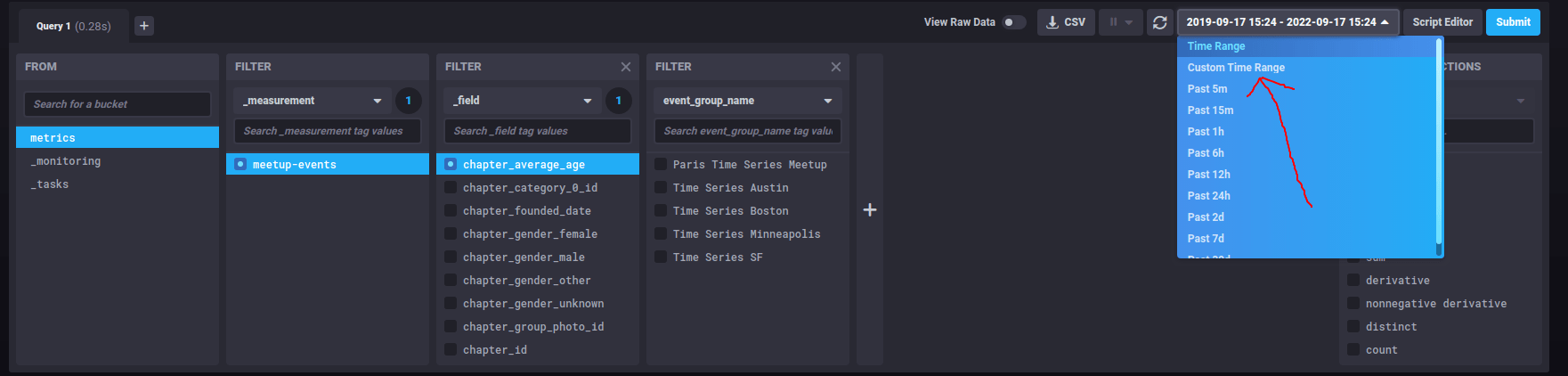Add a new query tab
1568x376 pixels.
(144, 26)
